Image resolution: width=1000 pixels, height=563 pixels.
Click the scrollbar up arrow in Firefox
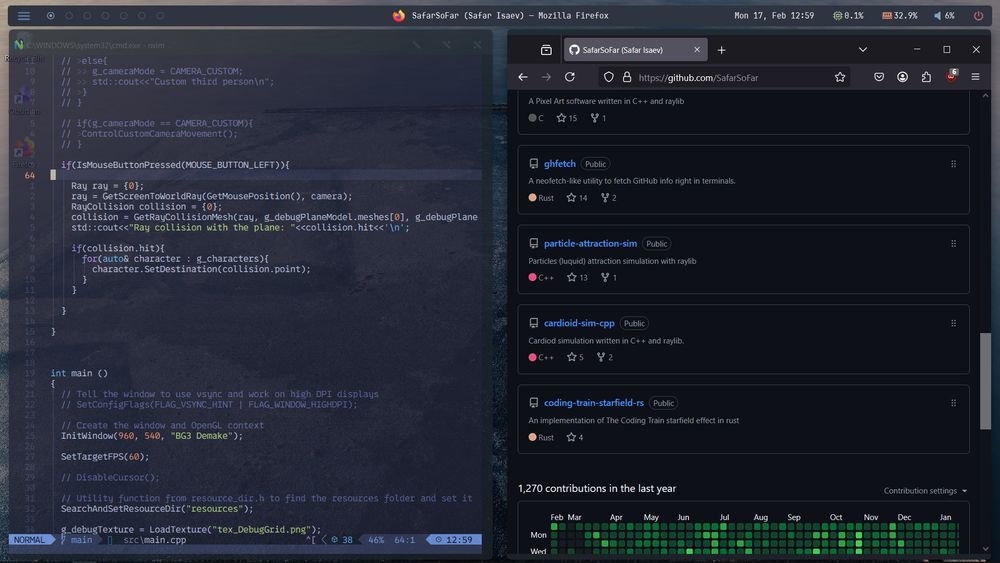[x=985, y=96]
